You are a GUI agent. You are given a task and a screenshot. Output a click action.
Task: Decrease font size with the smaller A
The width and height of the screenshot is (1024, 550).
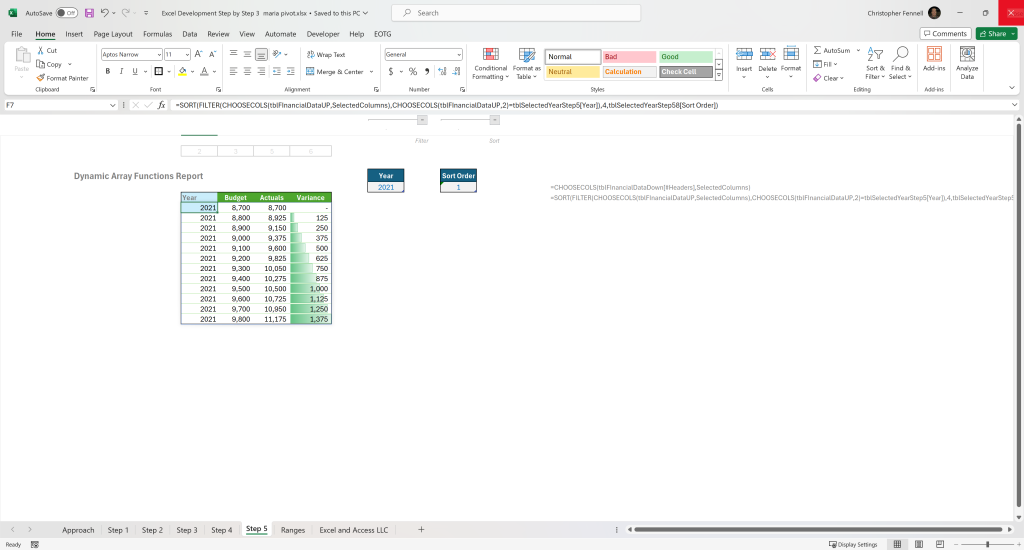(212, 54)
